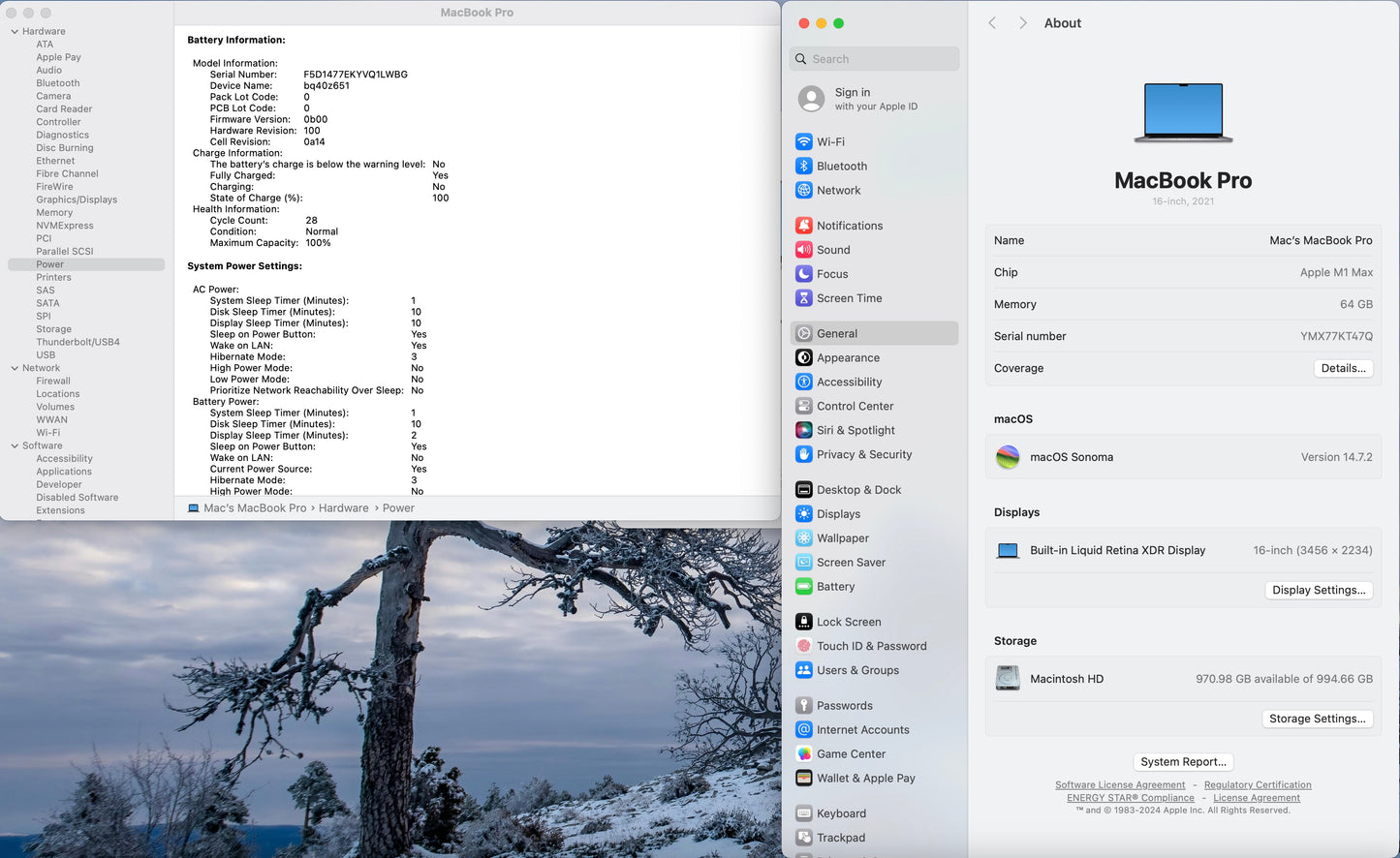Select the green Battery icon
This screenshot has width=1400, height=858.
pyautogui.click(x=803, y=587)
